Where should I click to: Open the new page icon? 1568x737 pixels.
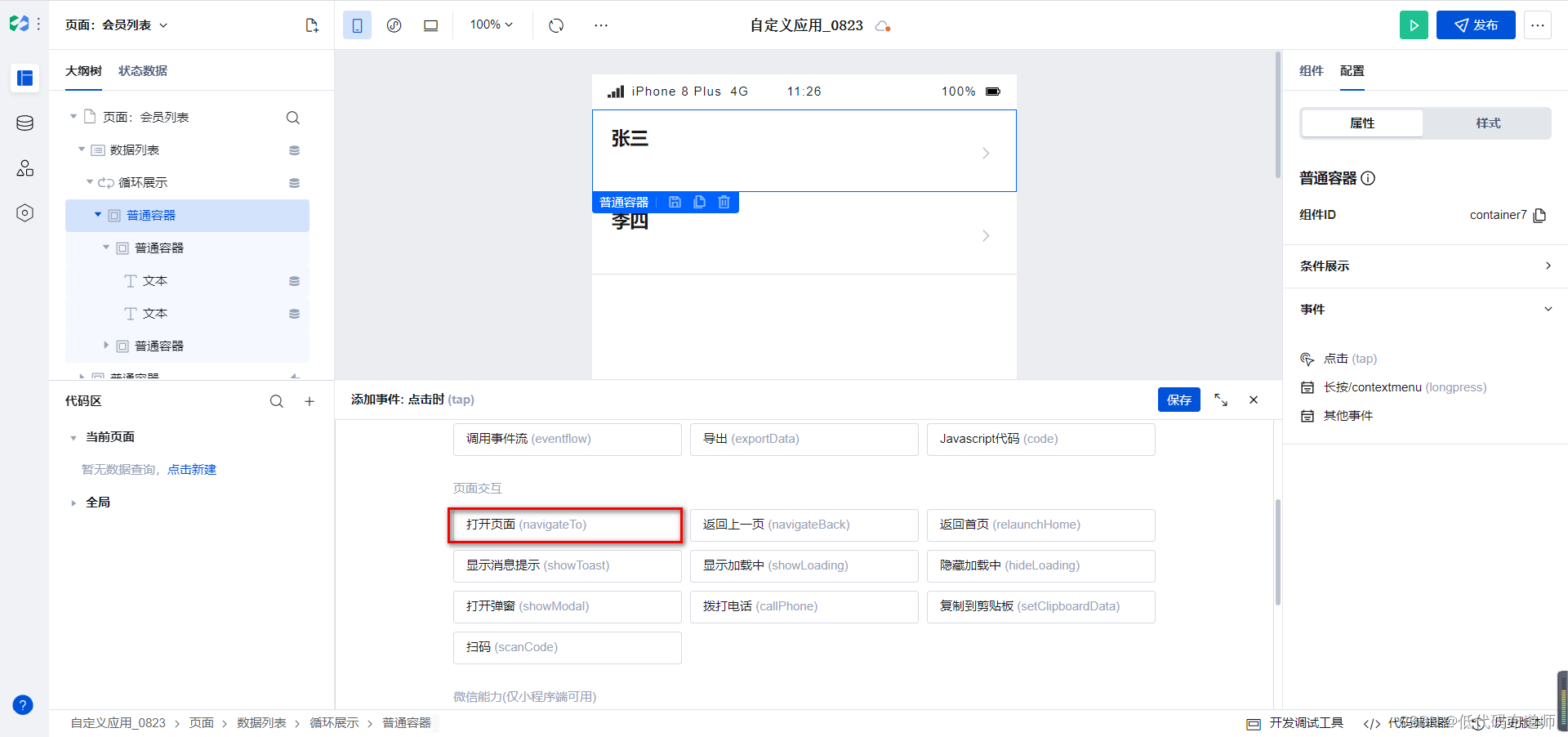coord(312,25)
